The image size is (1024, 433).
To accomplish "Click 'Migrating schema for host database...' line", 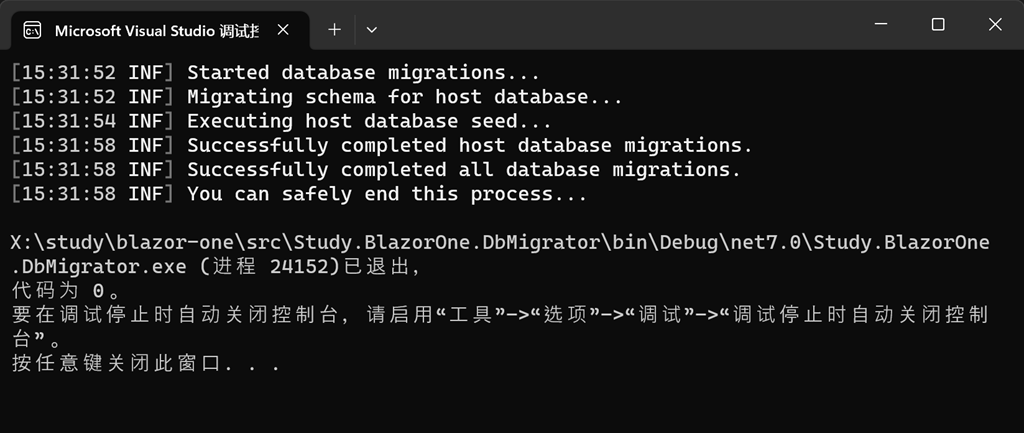I will (405, 97).
